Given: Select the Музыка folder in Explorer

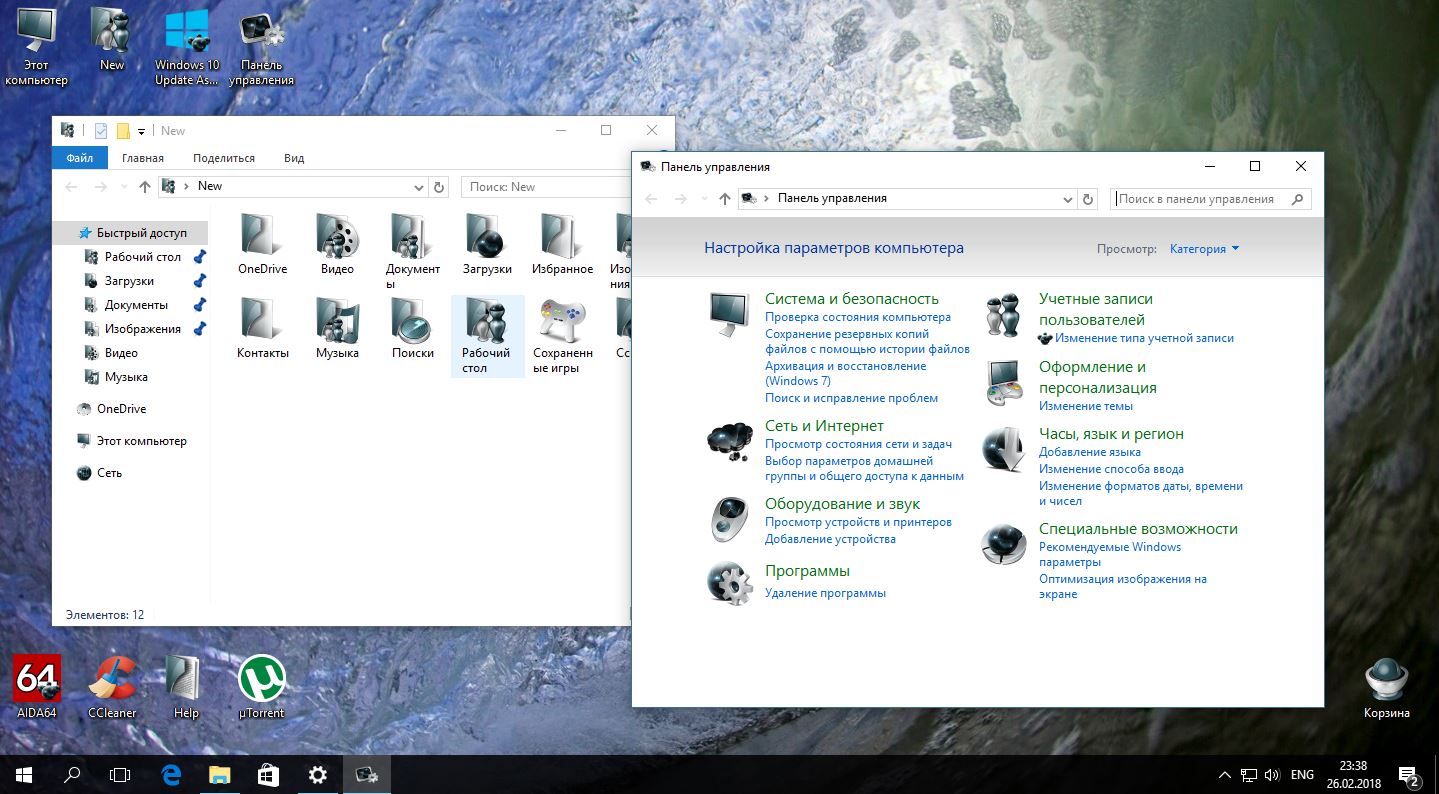Looking at the screenshot, I should point(337,323).
